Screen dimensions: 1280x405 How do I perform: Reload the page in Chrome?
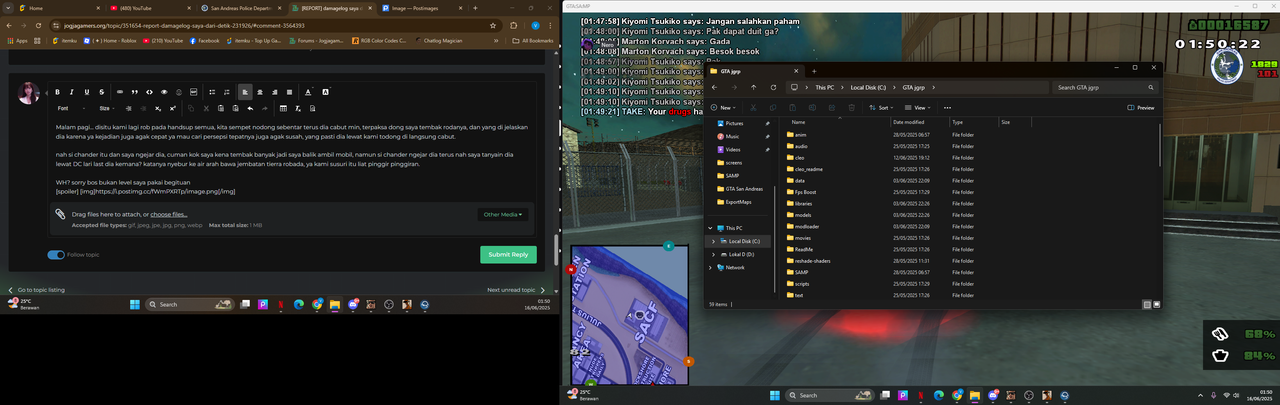pos(38,26)
